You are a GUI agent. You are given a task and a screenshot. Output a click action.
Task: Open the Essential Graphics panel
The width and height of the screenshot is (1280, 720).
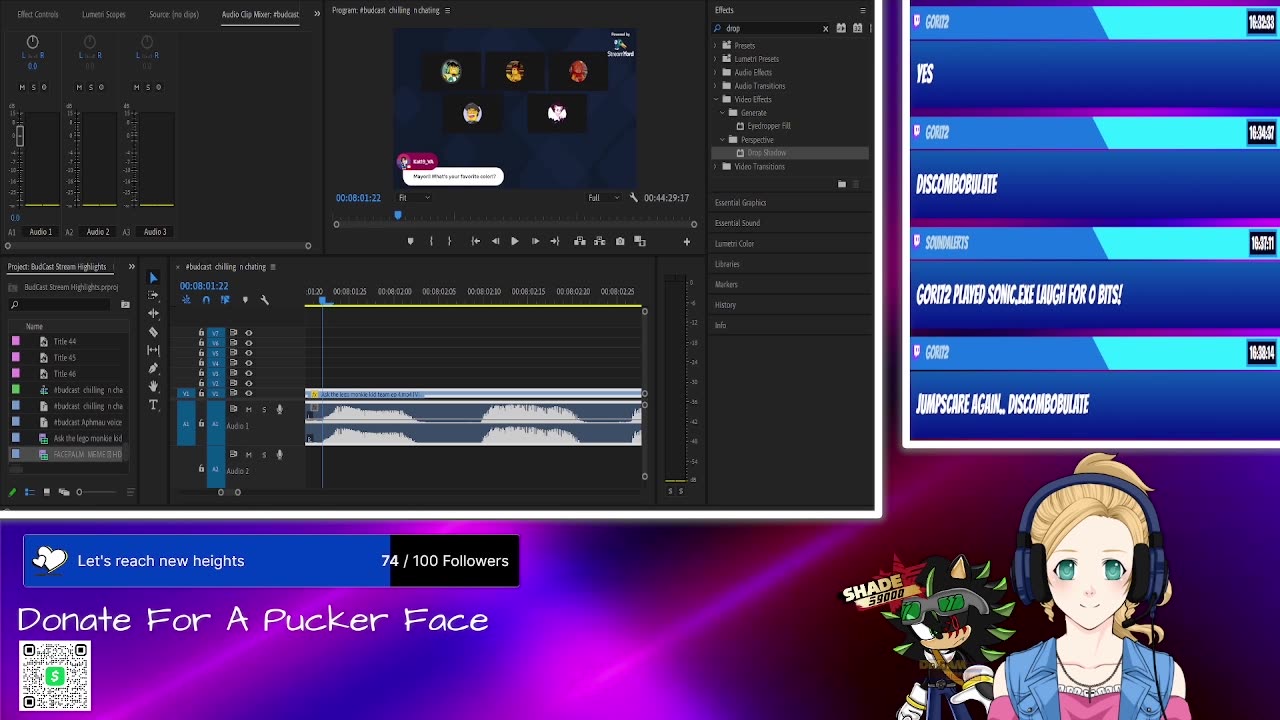(x=740, y=203)
